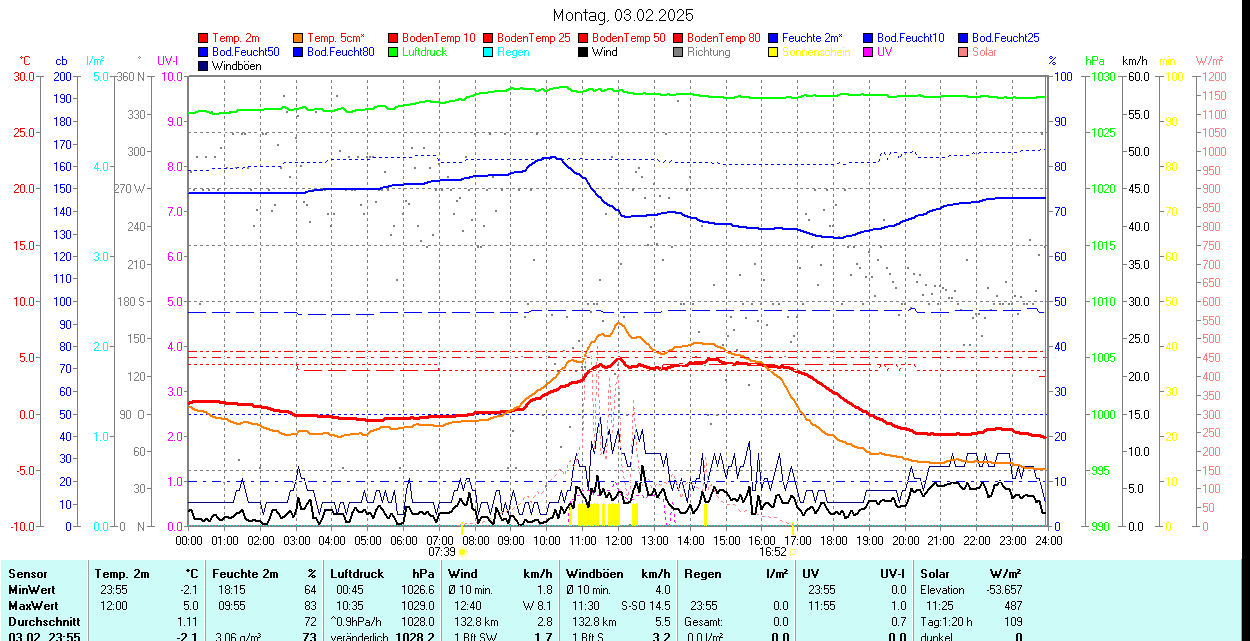
Task: Click the 16:52 sunset time marker
Action: [x=772, y=551]
